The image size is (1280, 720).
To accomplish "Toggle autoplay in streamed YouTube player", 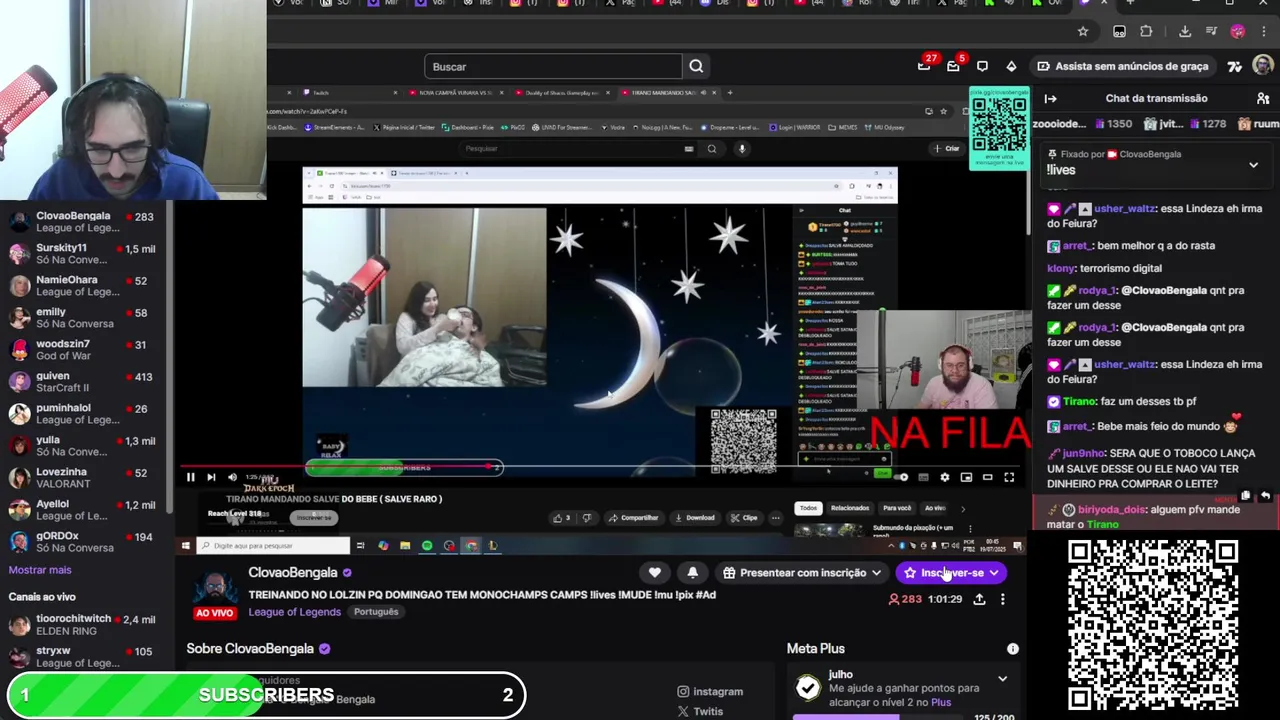I will [900, 478].
